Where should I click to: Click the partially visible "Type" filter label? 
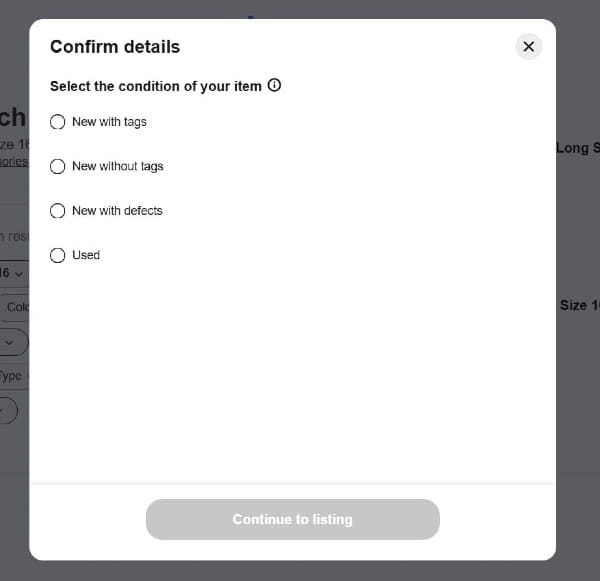(11, 376)
